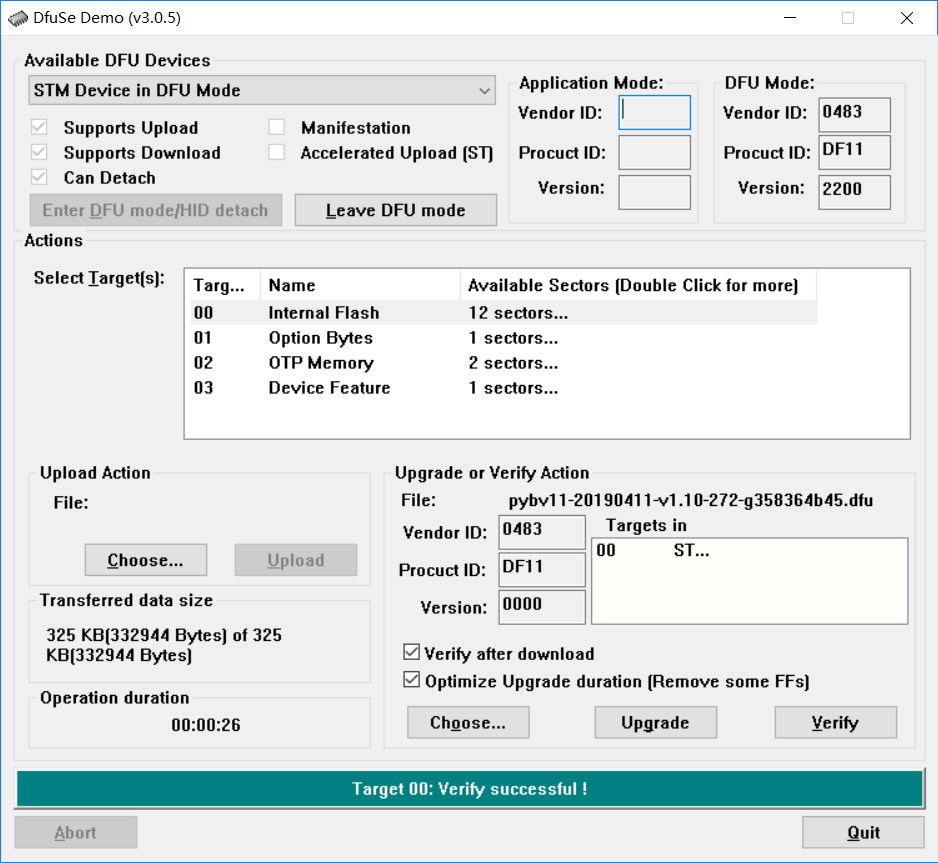Choose a DFU file for upgrade
The width and height of the screenshot is (938, 863).
click(468, 722)
